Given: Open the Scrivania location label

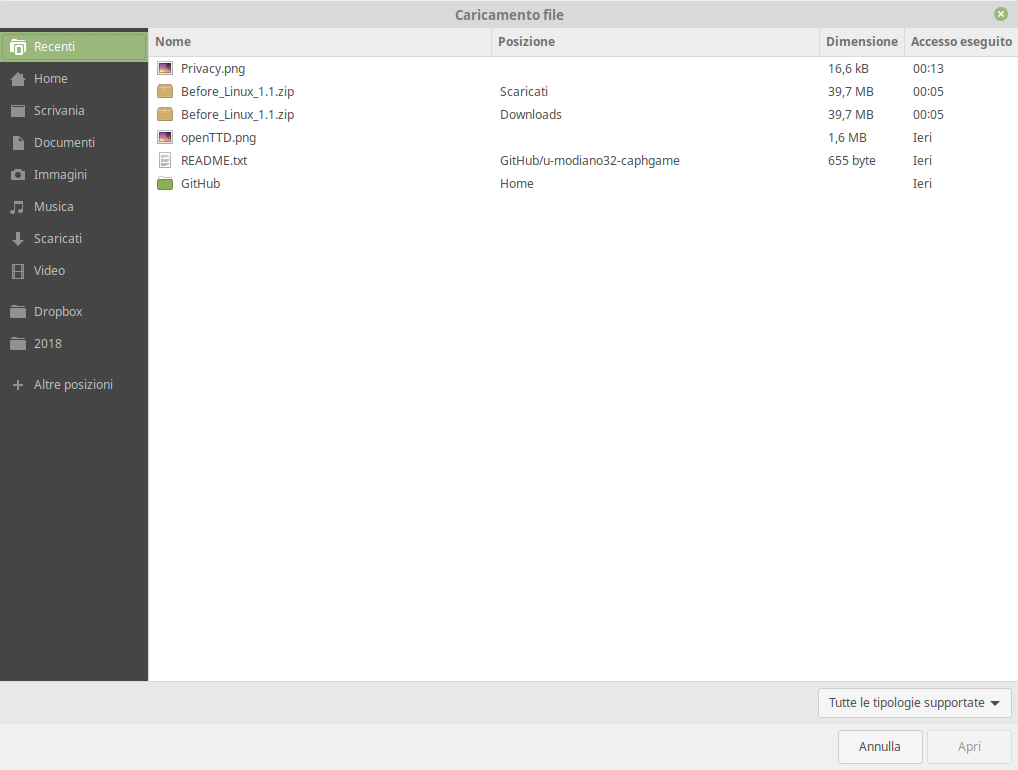Looking at the screenshot, I should (59, 110).
